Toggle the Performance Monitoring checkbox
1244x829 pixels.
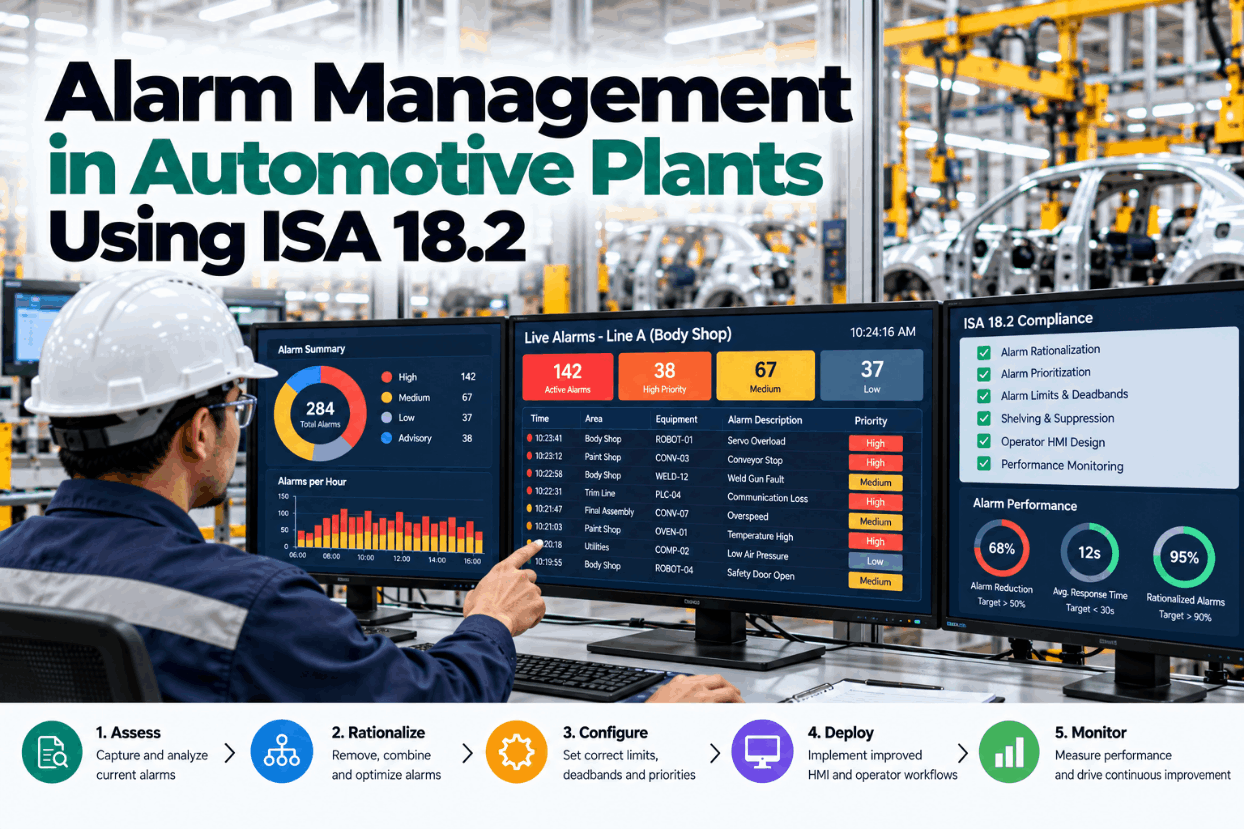point(983,464)
